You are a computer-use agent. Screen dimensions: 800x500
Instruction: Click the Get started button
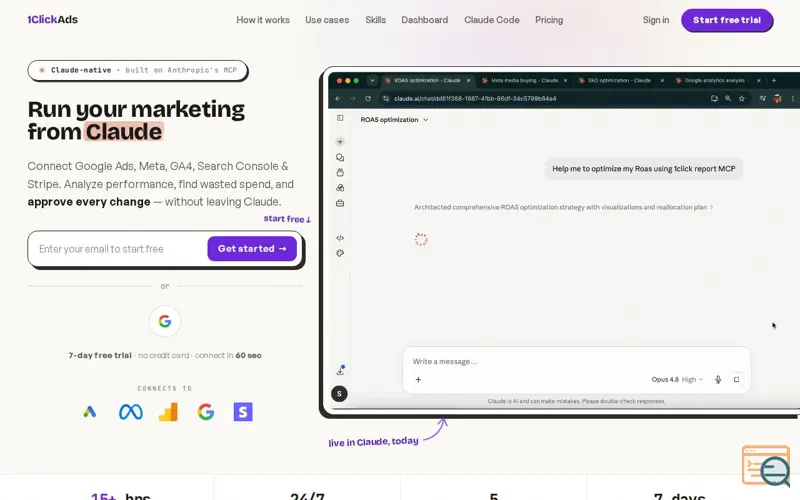point(252,248)
